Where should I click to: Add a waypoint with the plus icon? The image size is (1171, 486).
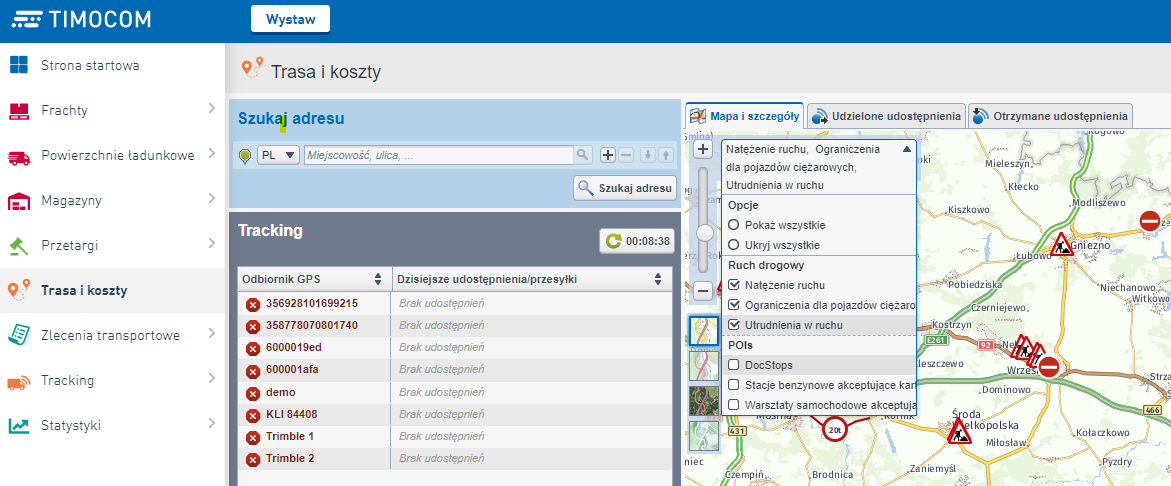[x=607, y=155]
